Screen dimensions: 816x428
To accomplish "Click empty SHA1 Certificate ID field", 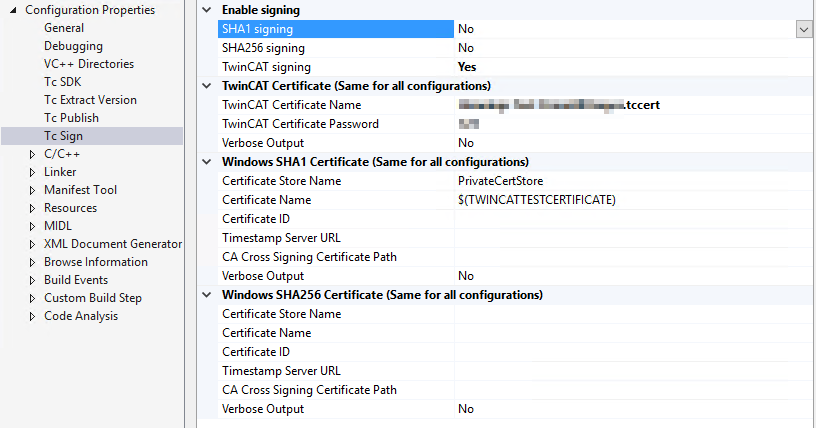I will click(x=633, y=219).
